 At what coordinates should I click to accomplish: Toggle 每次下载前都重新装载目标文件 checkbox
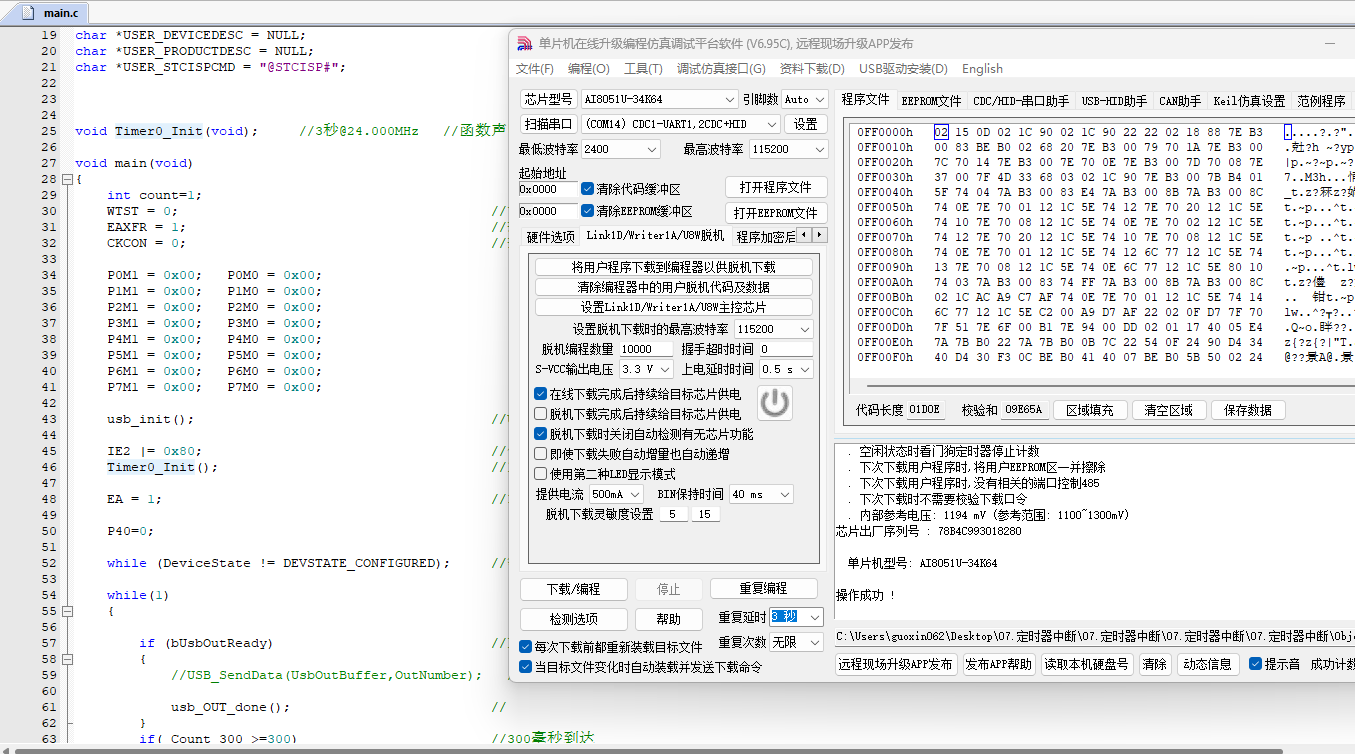[x=526, y=647]
